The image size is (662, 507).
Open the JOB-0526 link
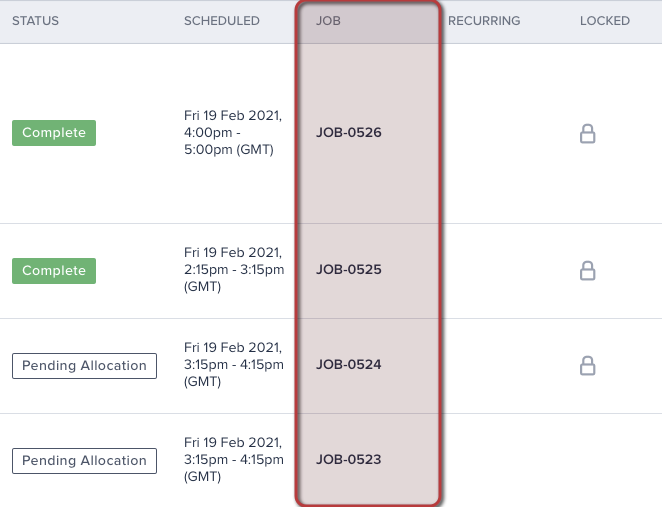(x=349, y=133)
